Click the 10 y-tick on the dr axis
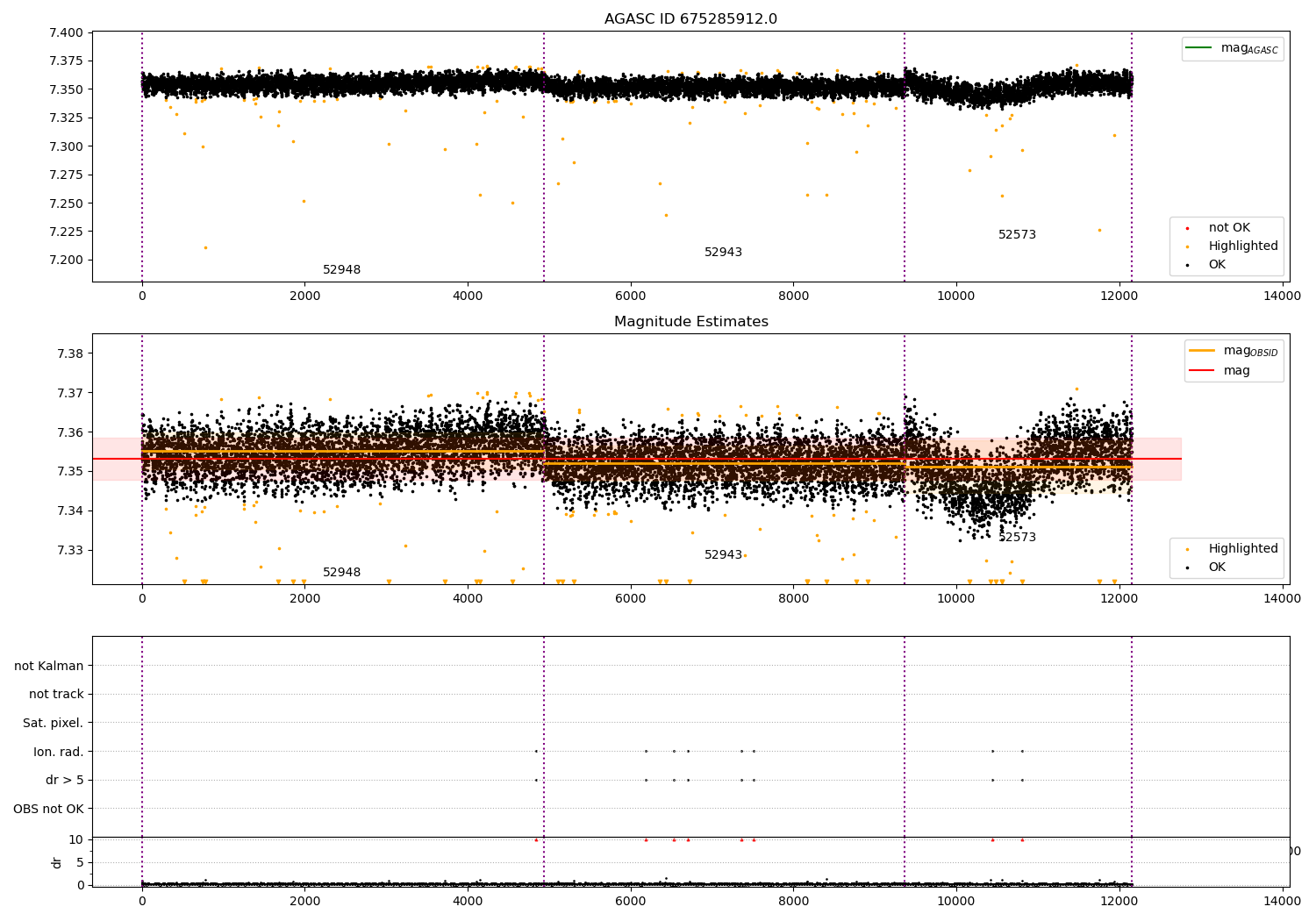The image size is (1316, 921). [x=76, y=839]
